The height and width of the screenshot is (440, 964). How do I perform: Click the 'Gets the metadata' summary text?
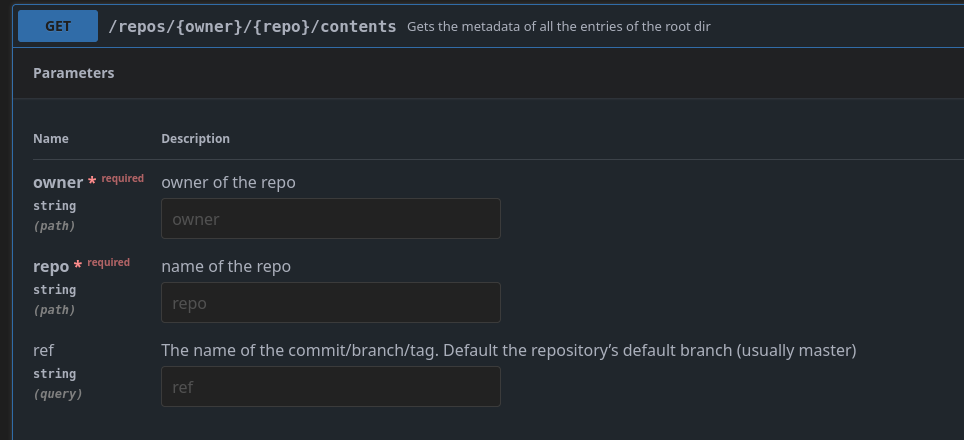tap(558, 27)
